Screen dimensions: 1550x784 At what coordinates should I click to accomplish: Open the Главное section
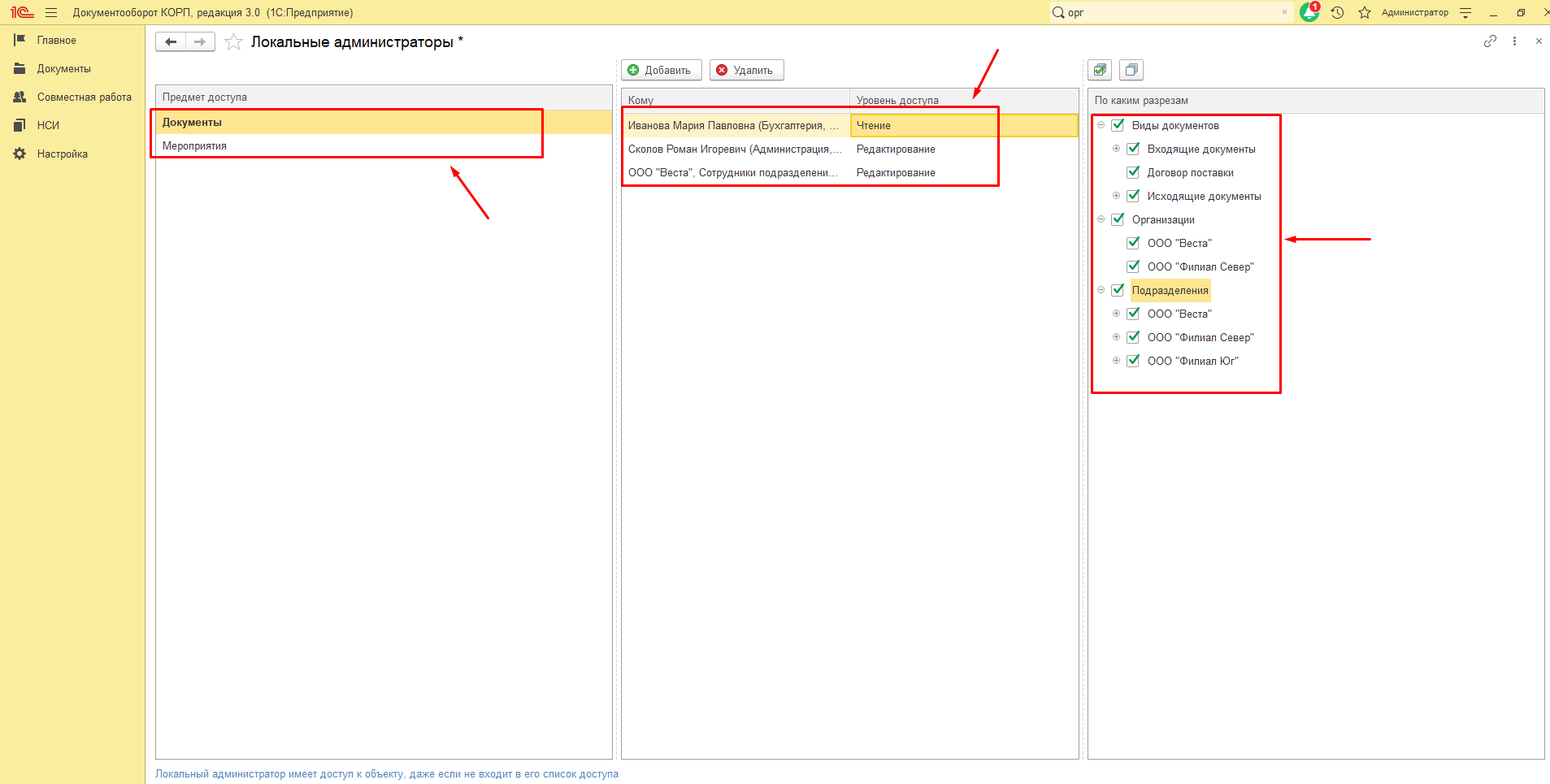click(72, 40)
